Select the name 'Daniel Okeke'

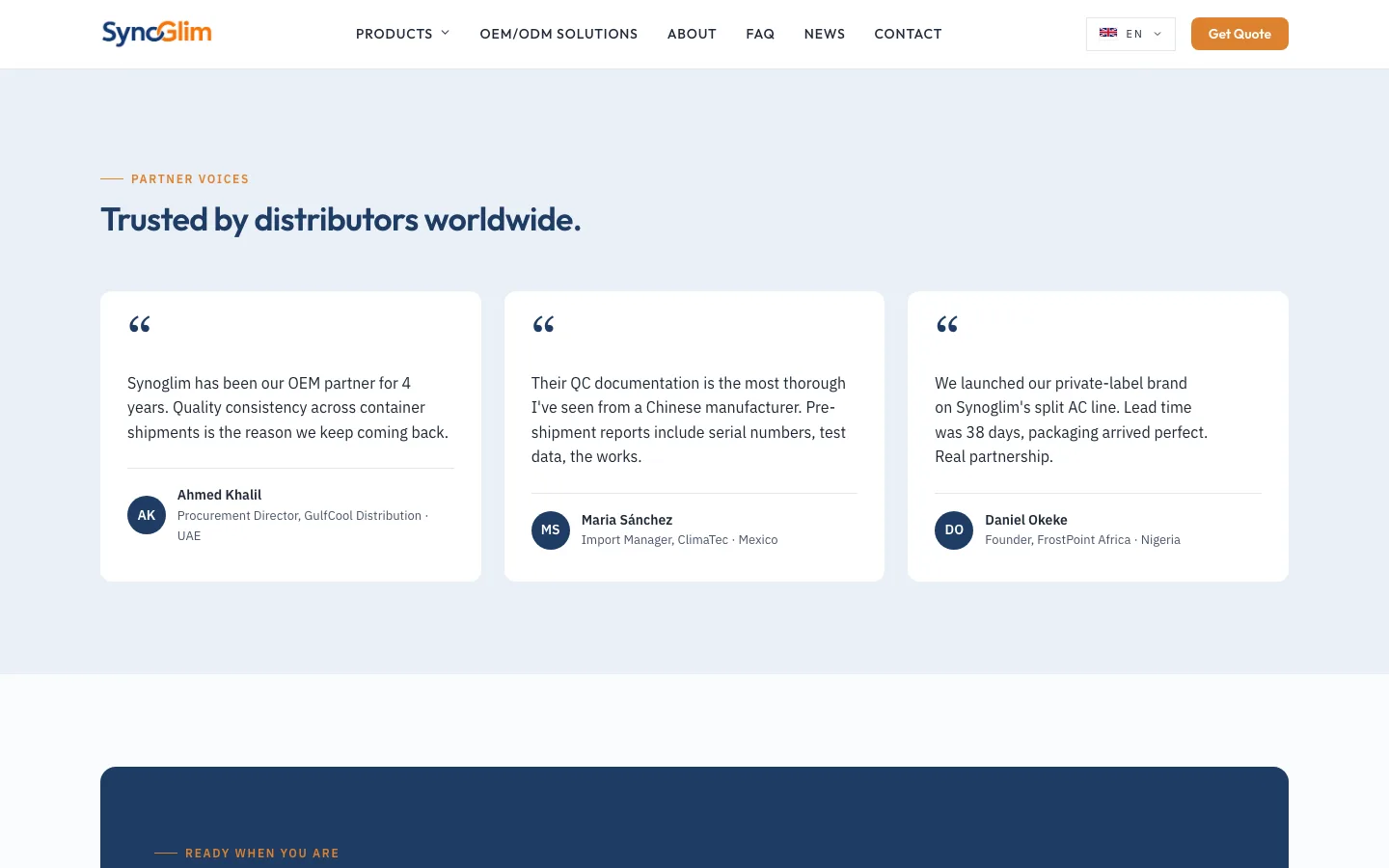coord(1026,520)
